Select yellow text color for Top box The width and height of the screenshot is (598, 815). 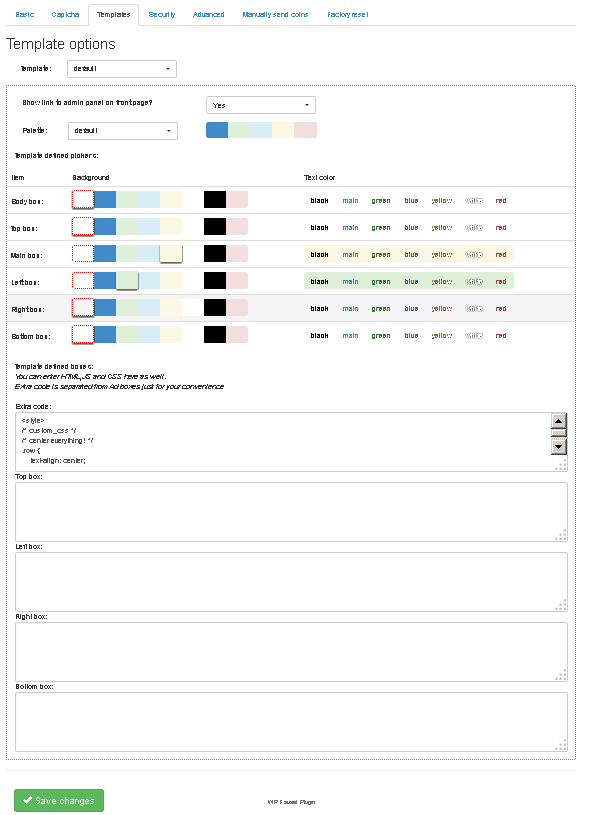tap(442, 228)
